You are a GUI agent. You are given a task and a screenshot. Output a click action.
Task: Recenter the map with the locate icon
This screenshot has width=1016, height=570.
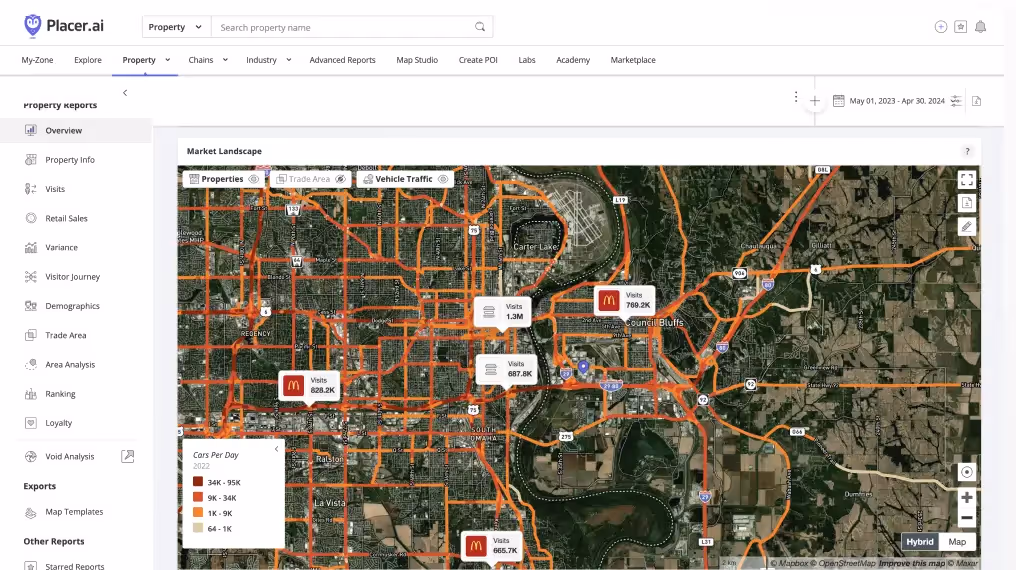[x=967, y=472]
